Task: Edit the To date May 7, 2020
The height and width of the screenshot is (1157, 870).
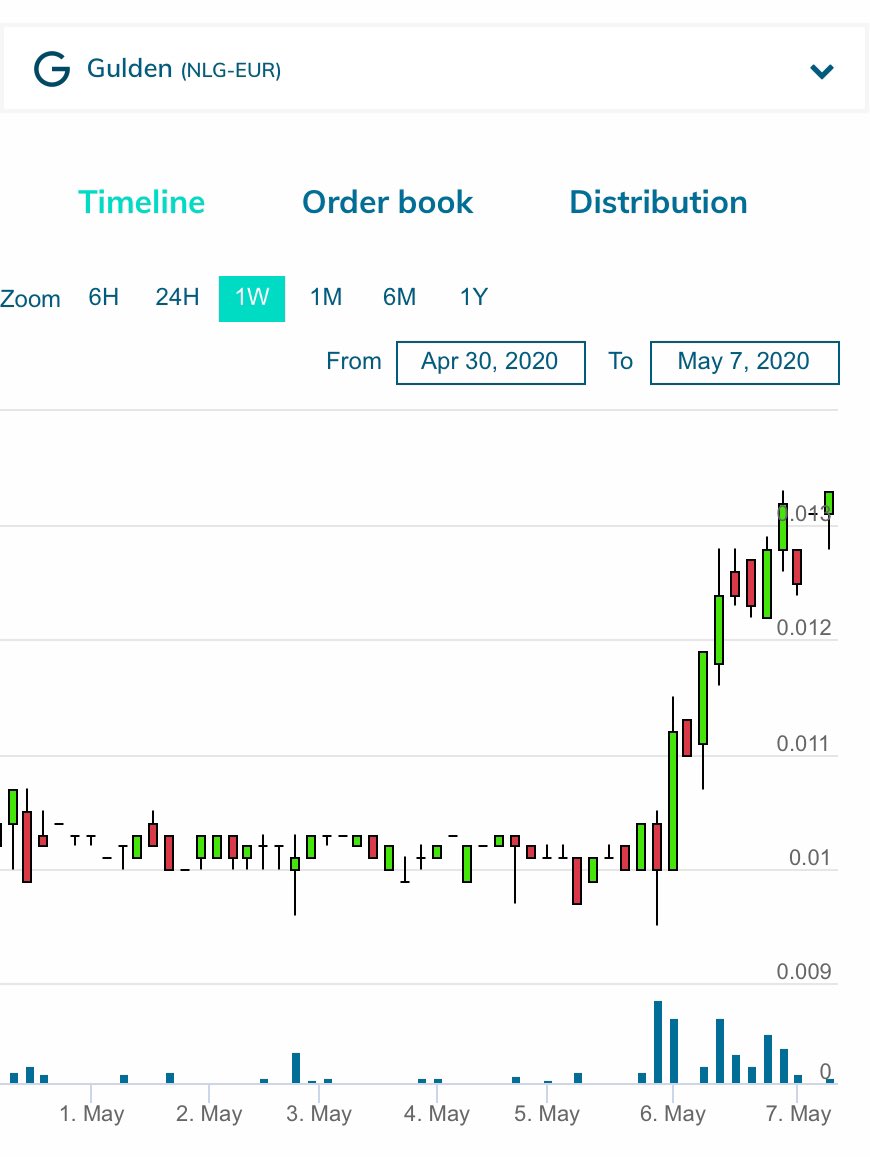Action: coord(745,362)
